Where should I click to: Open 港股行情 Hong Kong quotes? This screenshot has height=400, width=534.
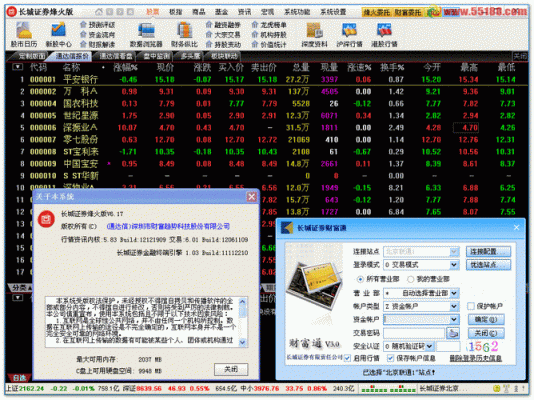[x=384, y=34]
